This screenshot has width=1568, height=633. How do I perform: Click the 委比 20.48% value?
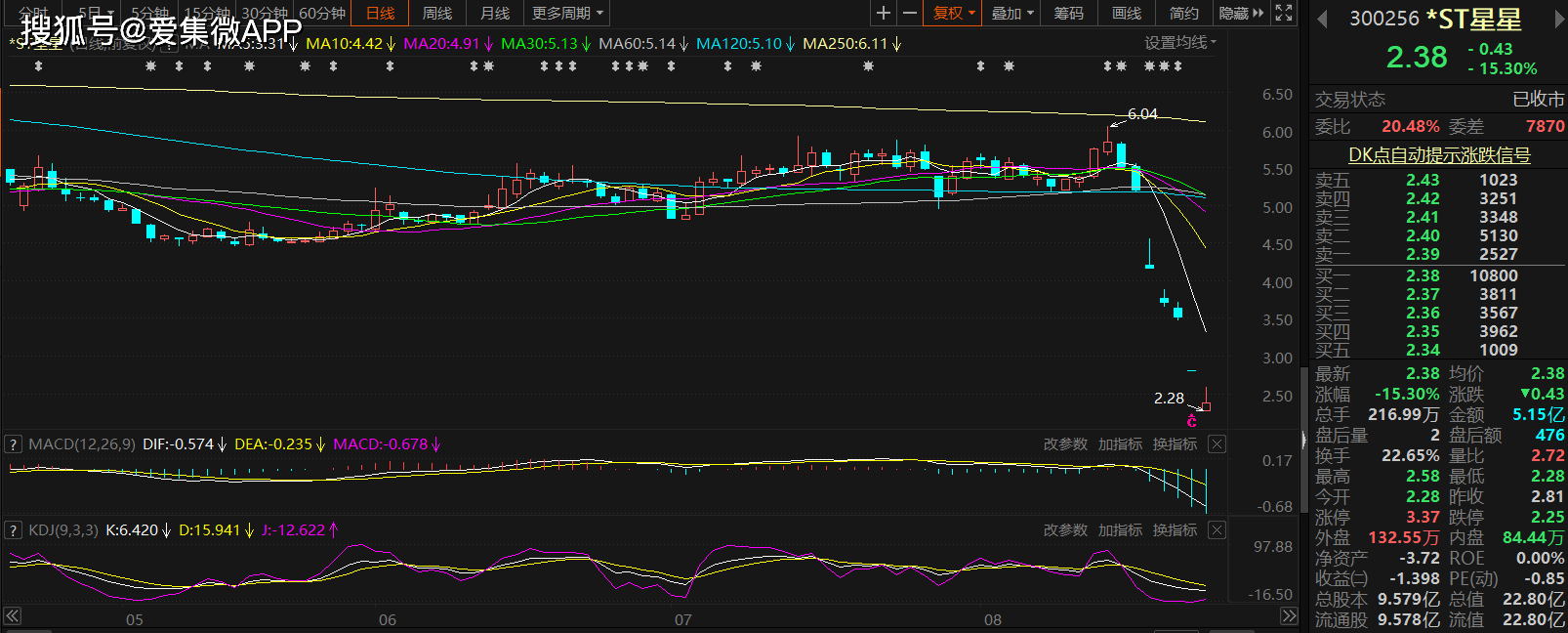tap(1410, 126)
